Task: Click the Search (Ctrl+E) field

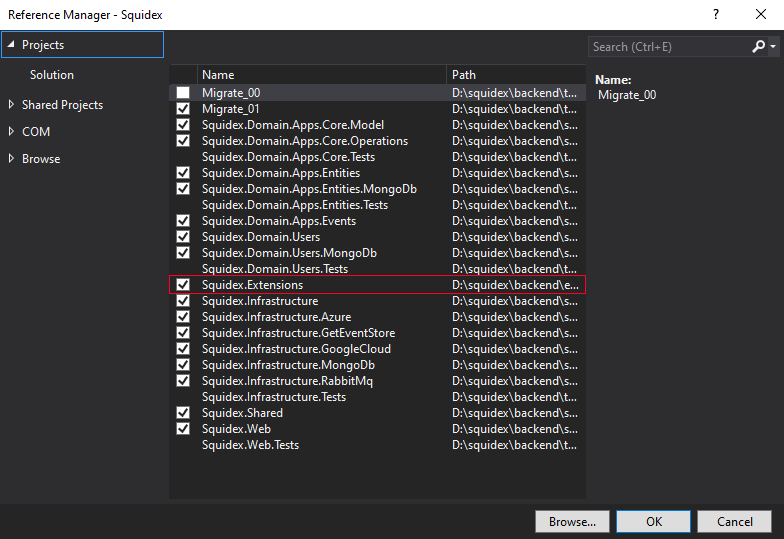Action: click(670, 46)
